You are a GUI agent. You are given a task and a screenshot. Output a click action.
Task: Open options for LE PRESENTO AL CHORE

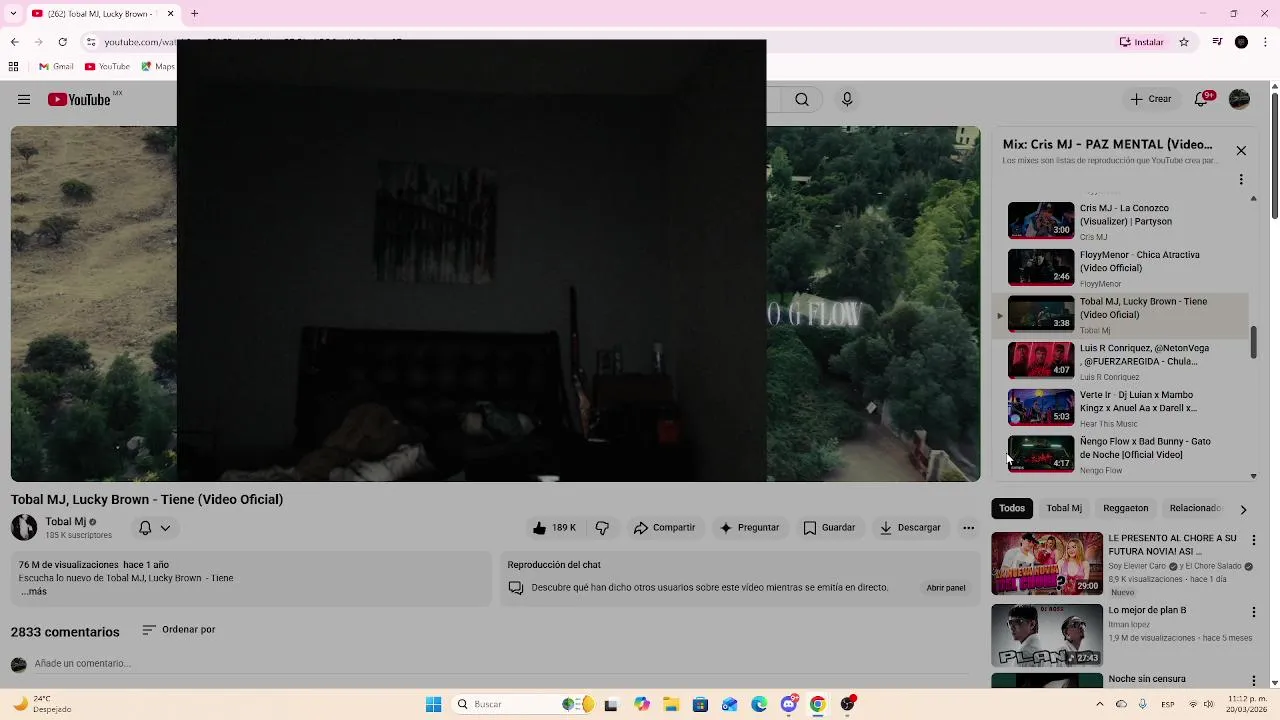[1254, 540]
